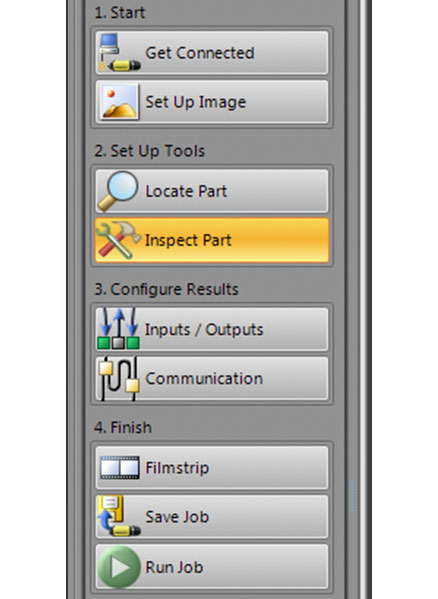Click the dotted splitter grip beside Filmstrip
Screen dimensions: 438x599
(x=352, y=495)
